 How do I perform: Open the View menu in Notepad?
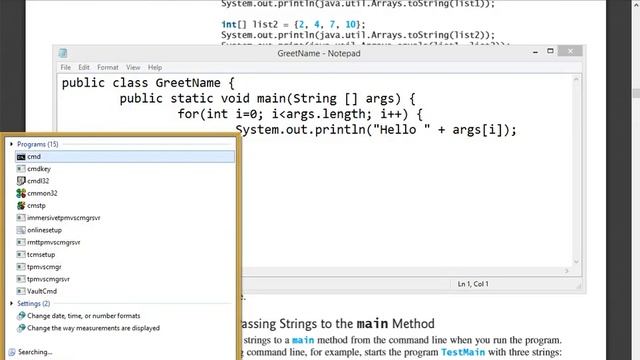(133, 67)
